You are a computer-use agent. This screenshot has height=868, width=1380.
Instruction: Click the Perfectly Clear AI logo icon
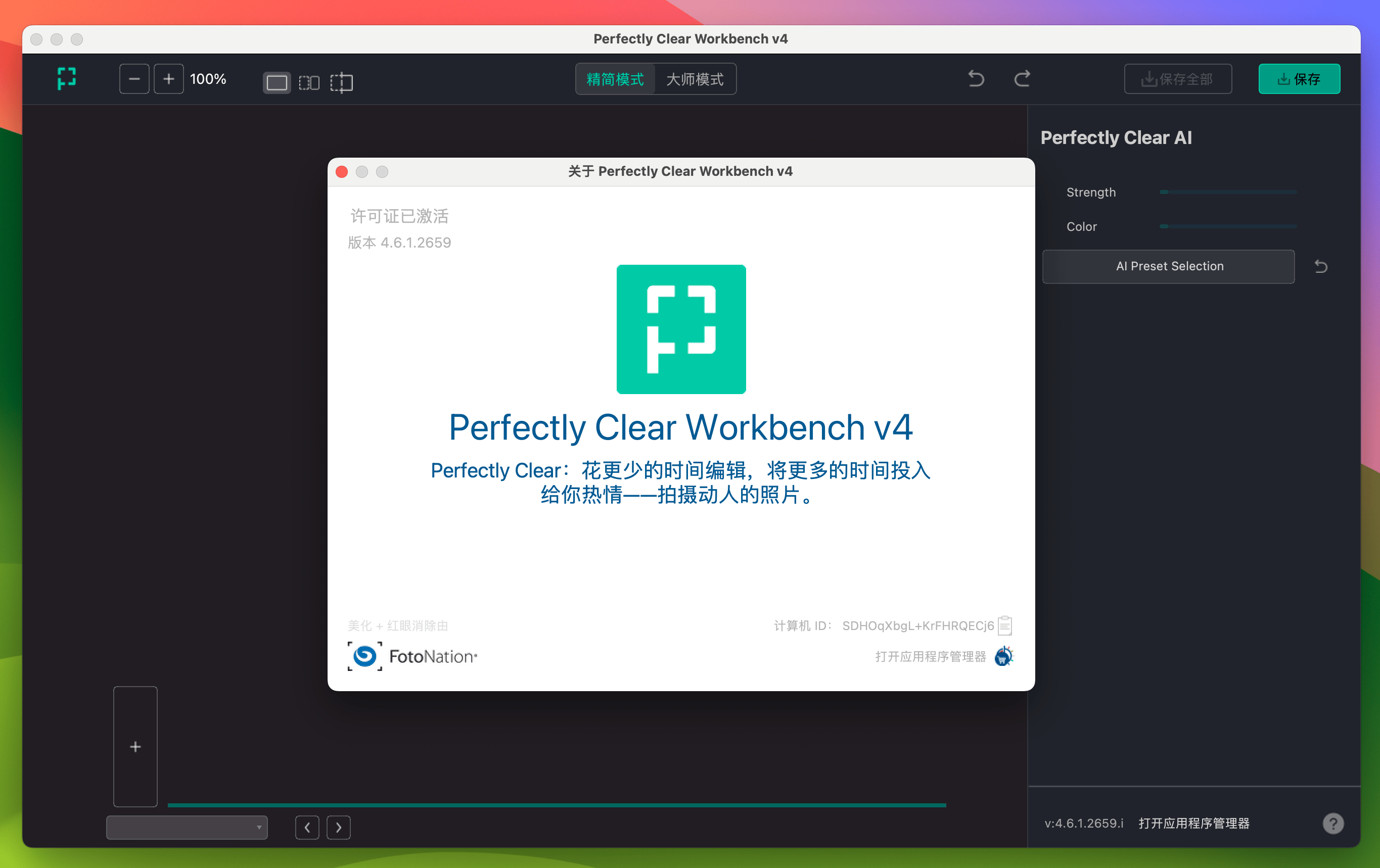click(x=67, y=80)
